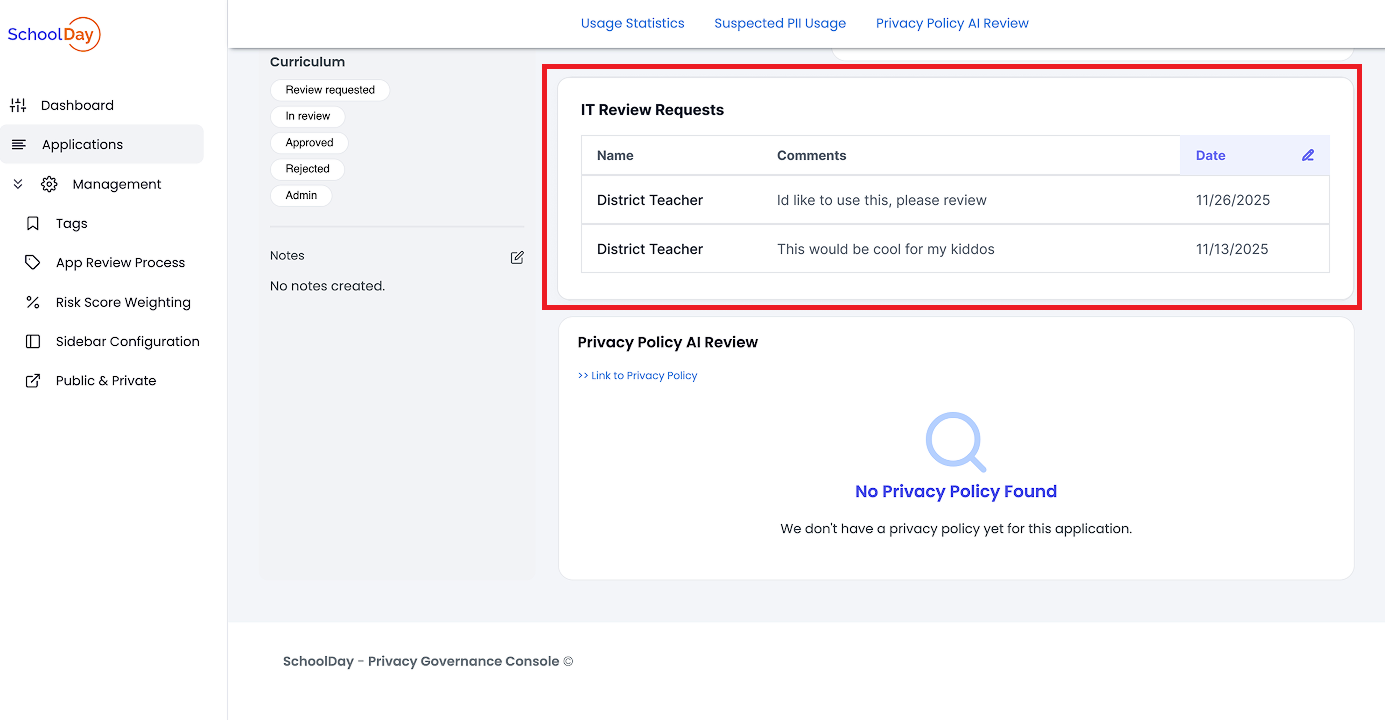Select the Review requested tag
This screenshot has width=1385, height=720.
[330, 90]
